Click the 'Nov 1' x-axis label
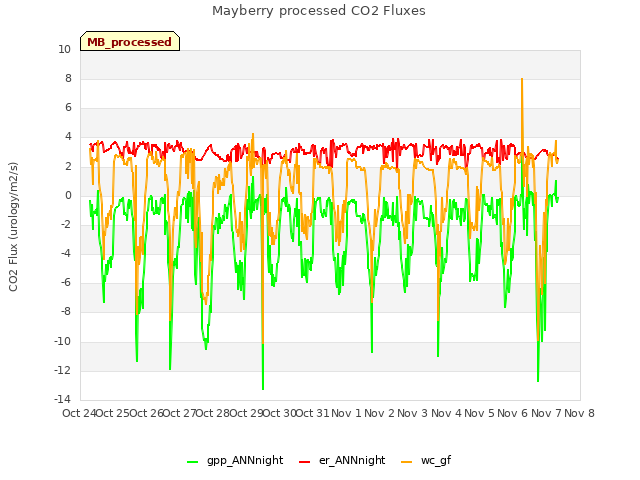 click(346, 413)
